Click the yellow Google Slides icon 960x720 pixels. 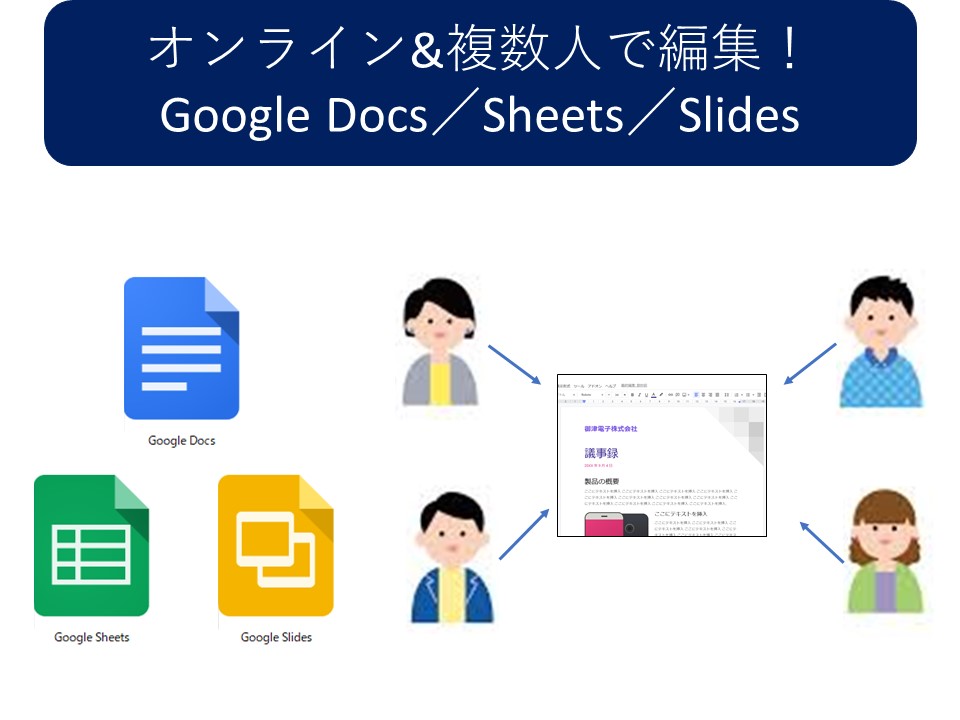[x=276, y=545]
